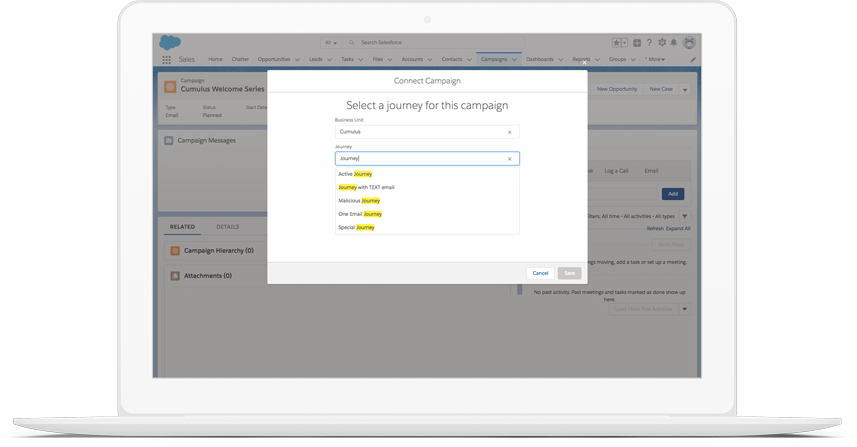Expand the Leads tab dropdown chevron
Image resolution: width=857 pixels, height=447 pixels.
330,60
